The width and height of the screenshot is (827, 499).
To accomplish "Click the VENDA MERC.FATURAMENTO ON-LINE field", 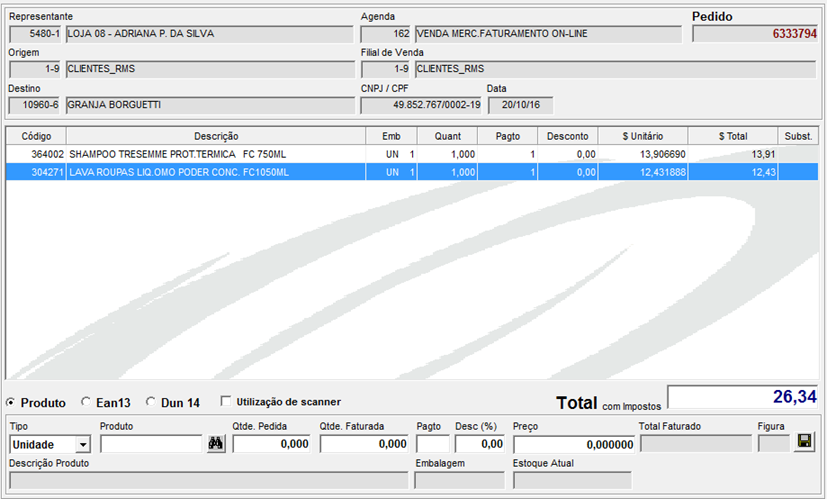I will coord(548,34).
